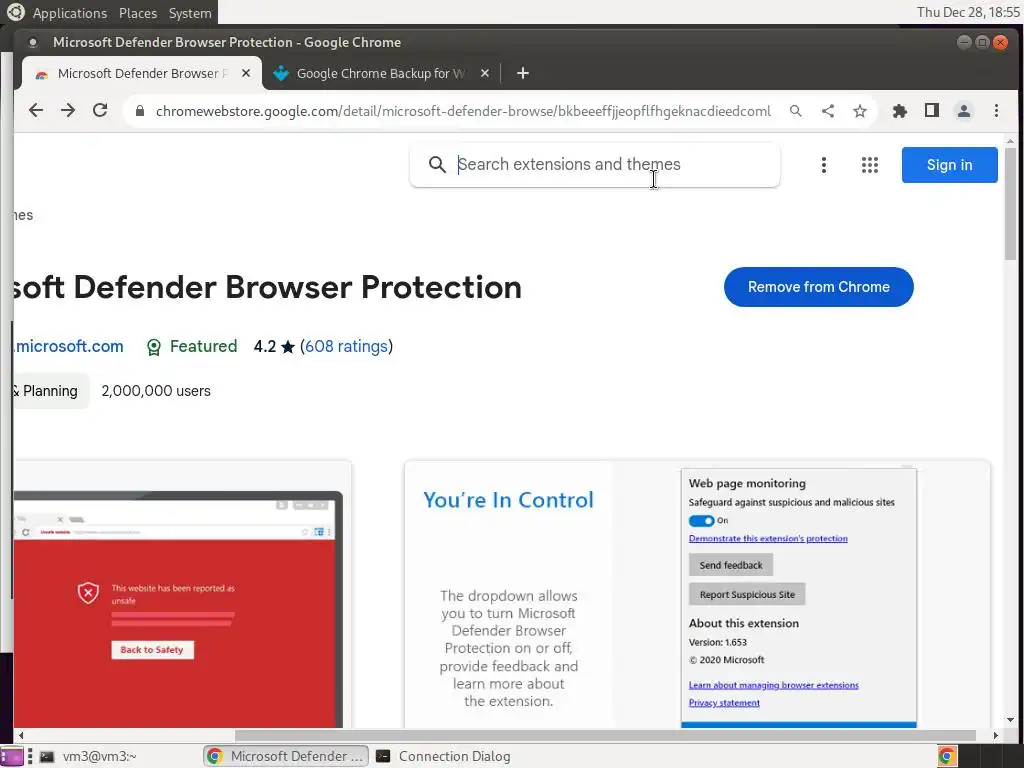Open the Extensions puzzle icon

pos(900,111)
